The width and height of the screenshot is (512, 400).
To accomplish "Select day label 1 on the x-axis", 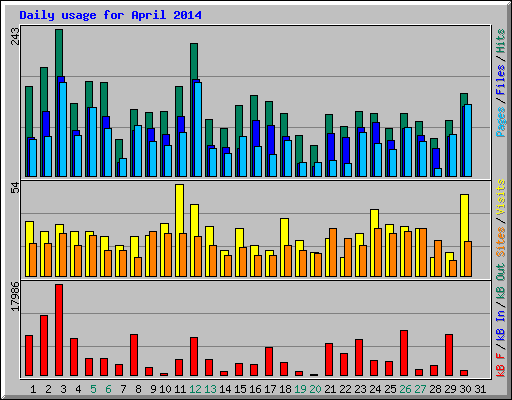I will (33, 389).
